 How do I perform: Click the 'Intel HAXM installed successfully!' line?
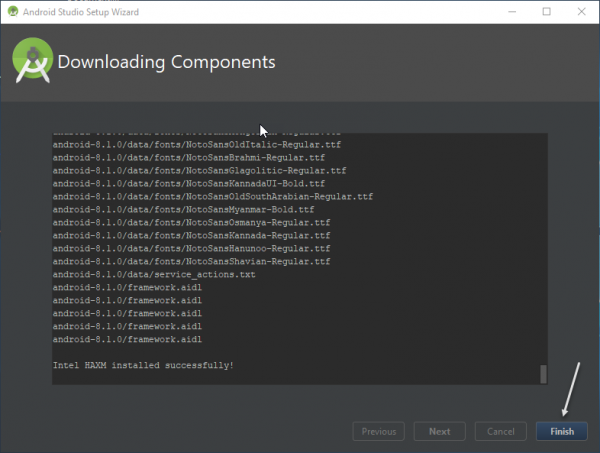click(x=143, y=365)
